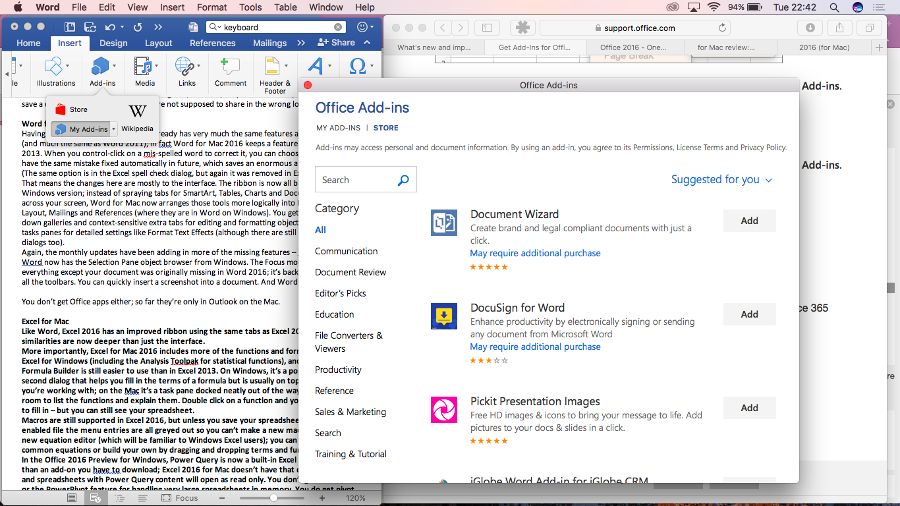Open the Table menu in menu bar
900x506 pixels.
285,7
